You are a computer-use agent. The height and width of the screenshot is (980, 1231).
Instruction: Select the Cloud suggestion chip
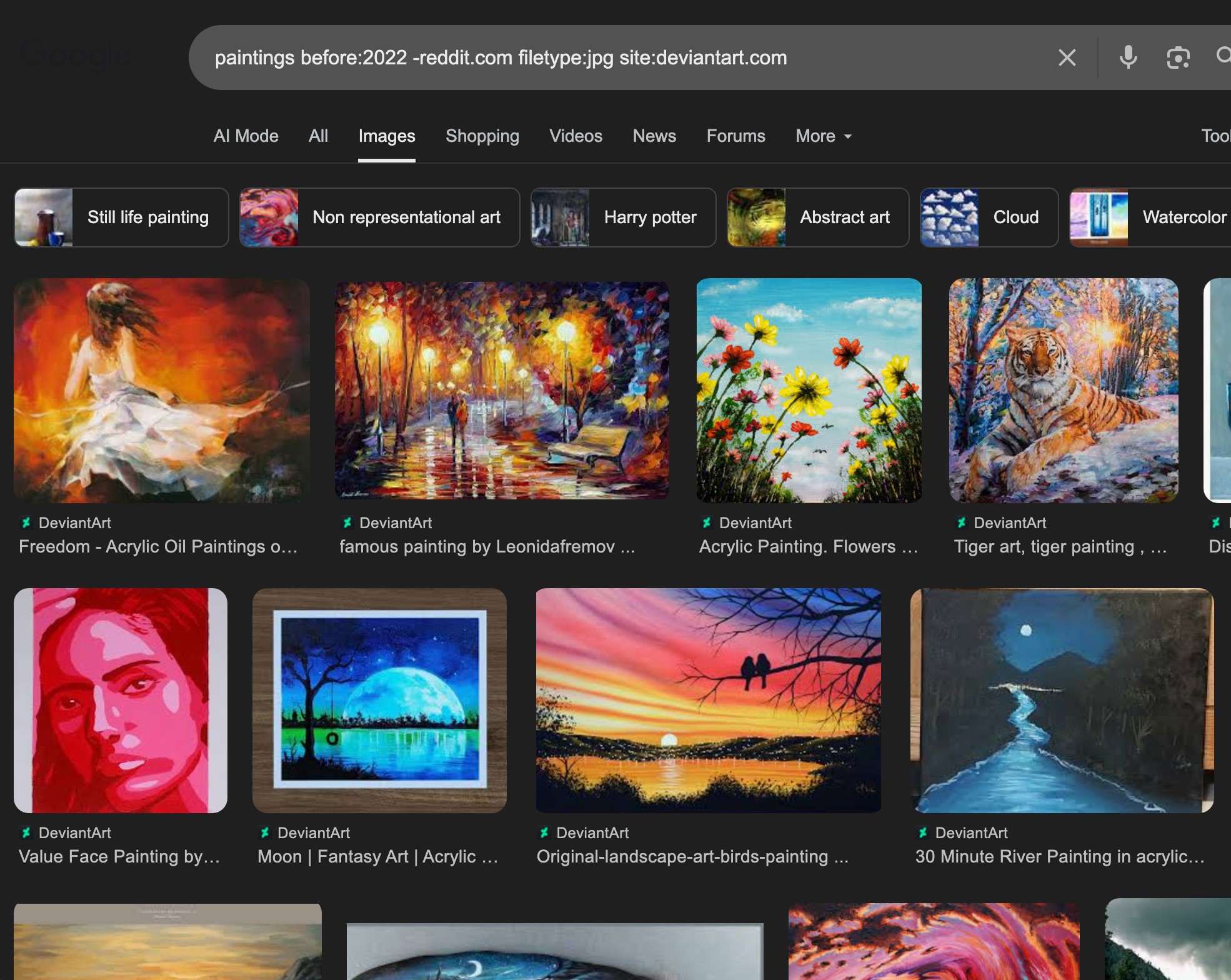coord(989,217)
